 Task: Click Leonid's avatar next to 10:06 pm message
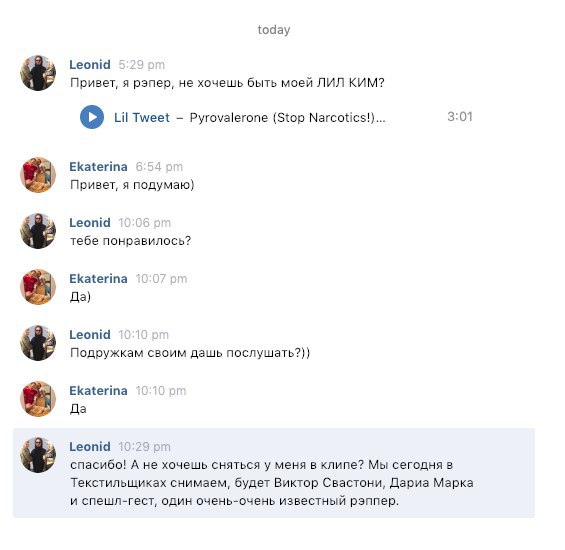tap(38, 231)
